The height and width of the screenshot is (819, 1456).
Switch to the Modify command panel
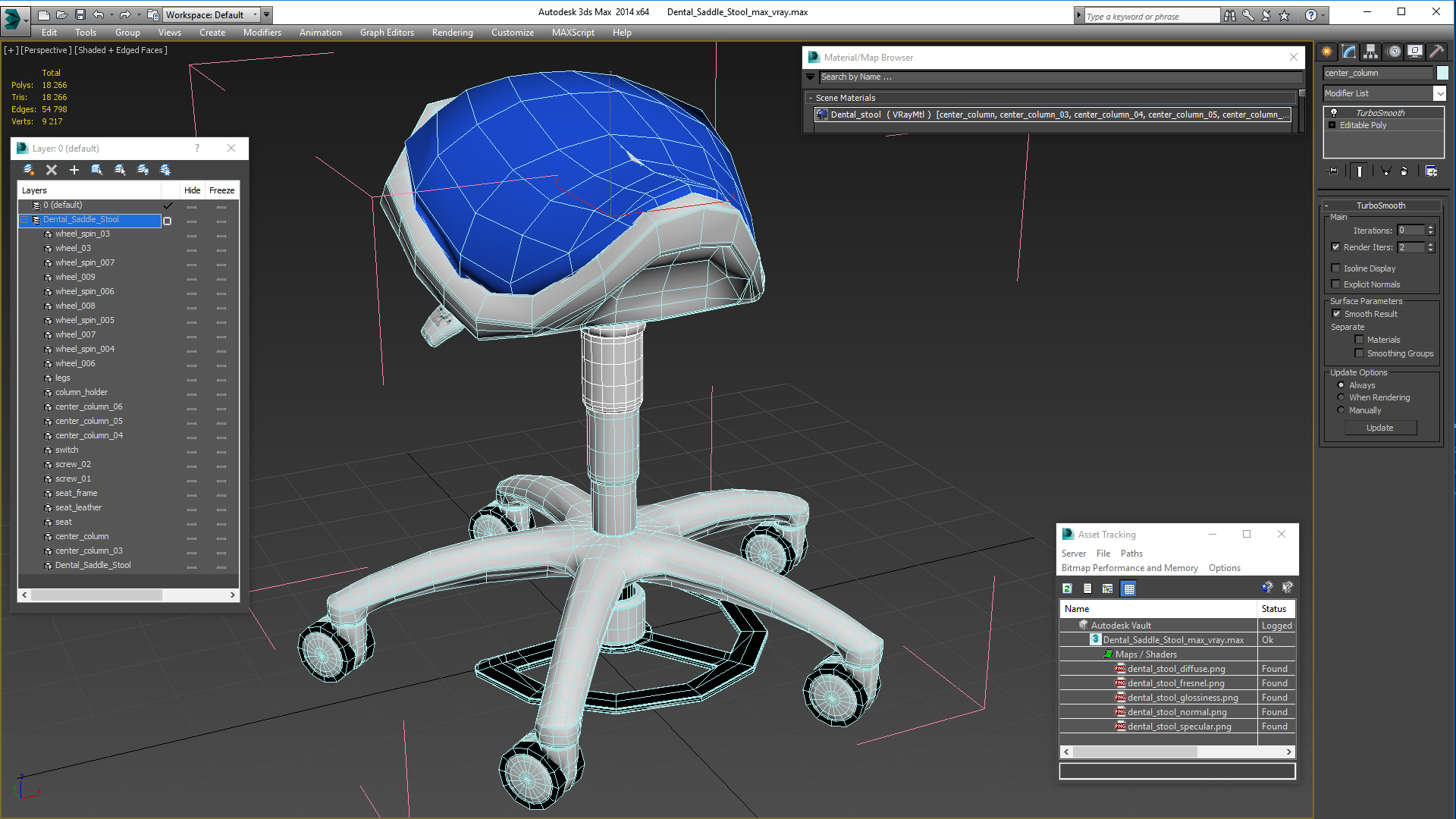(x=1349, y=52)
